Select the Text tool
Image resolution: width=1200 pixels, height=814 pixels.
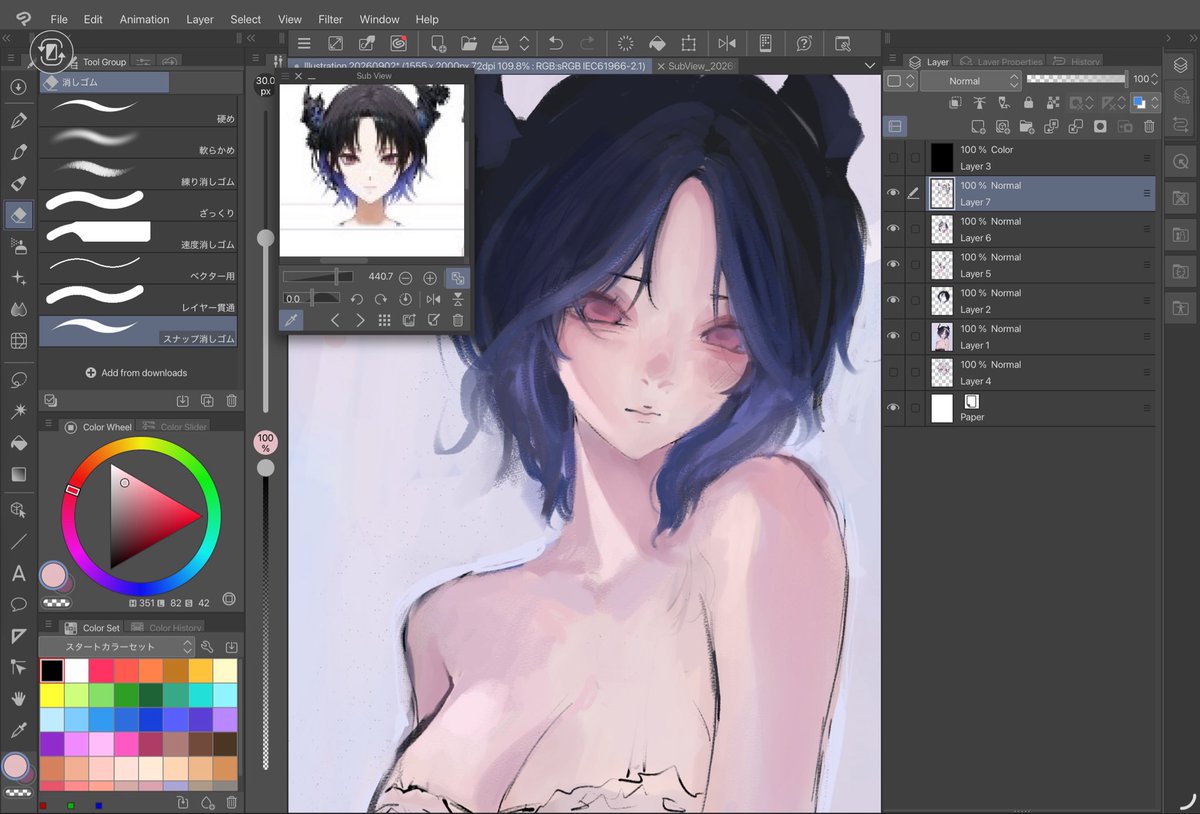[18, 573]
